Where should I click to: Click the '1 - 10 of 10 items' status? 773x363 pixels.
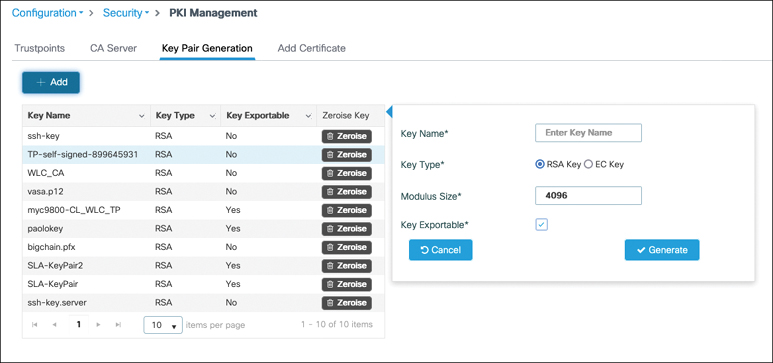[337, 325]
